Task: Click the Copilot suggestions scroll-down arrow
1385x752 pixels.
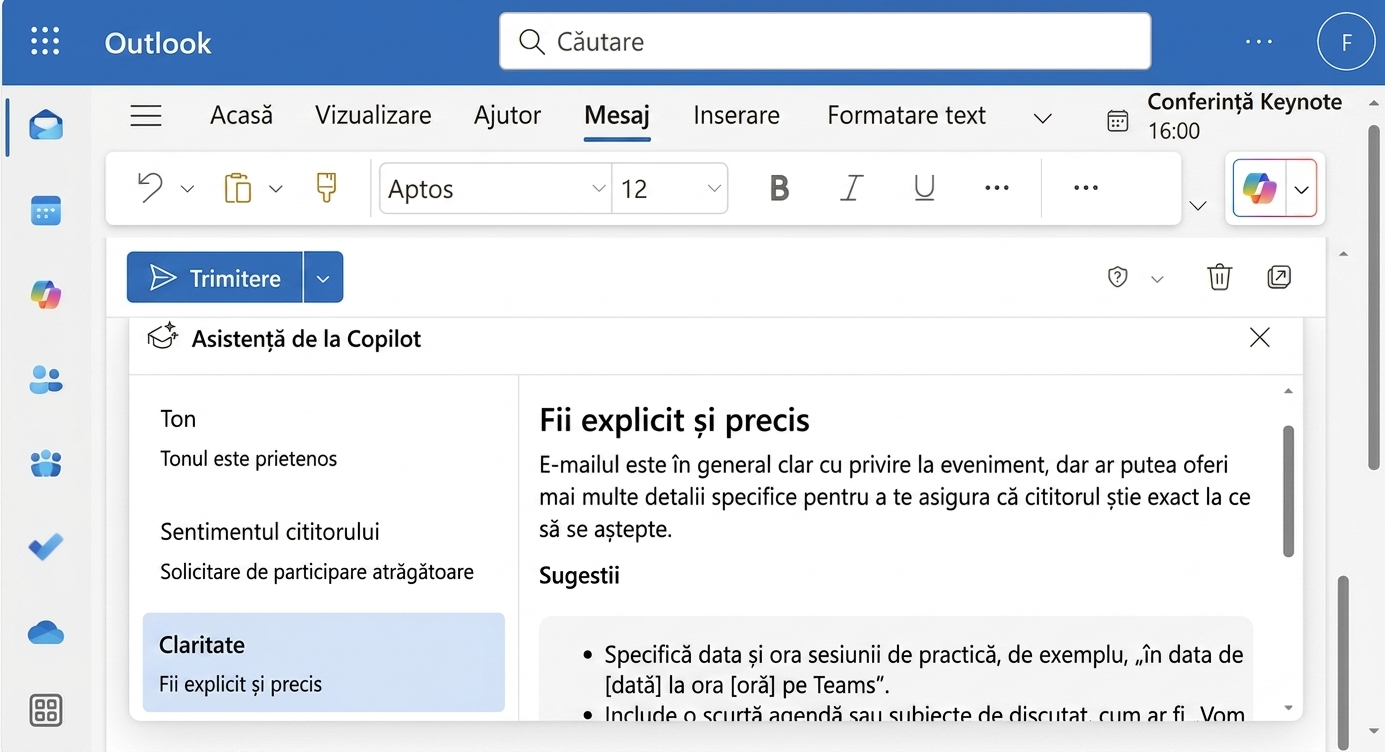Action: point(1288,708)
